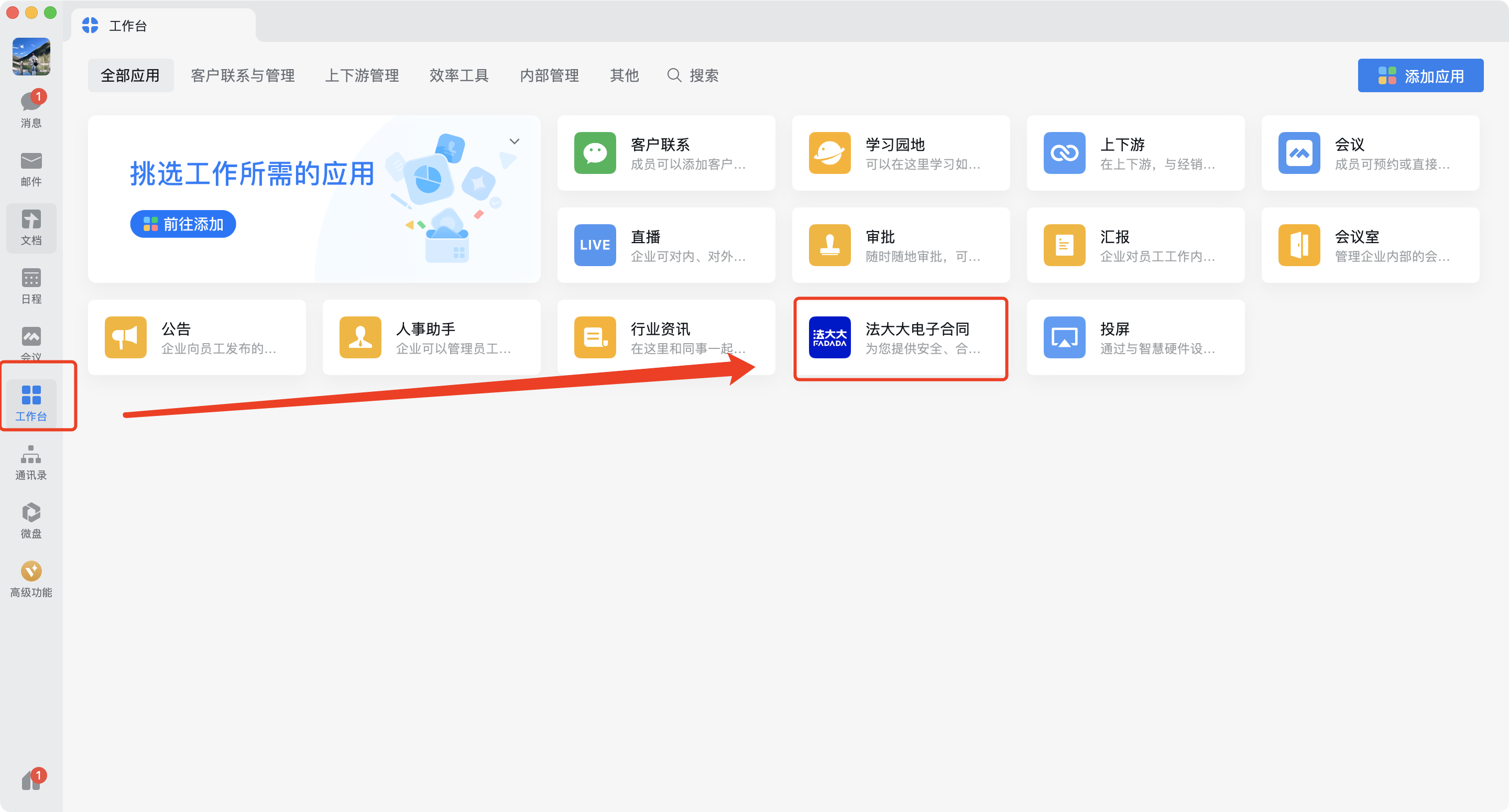
Task: Open the 汇报 report icon
Action: pyautogui.click(x=1064, y=245)
